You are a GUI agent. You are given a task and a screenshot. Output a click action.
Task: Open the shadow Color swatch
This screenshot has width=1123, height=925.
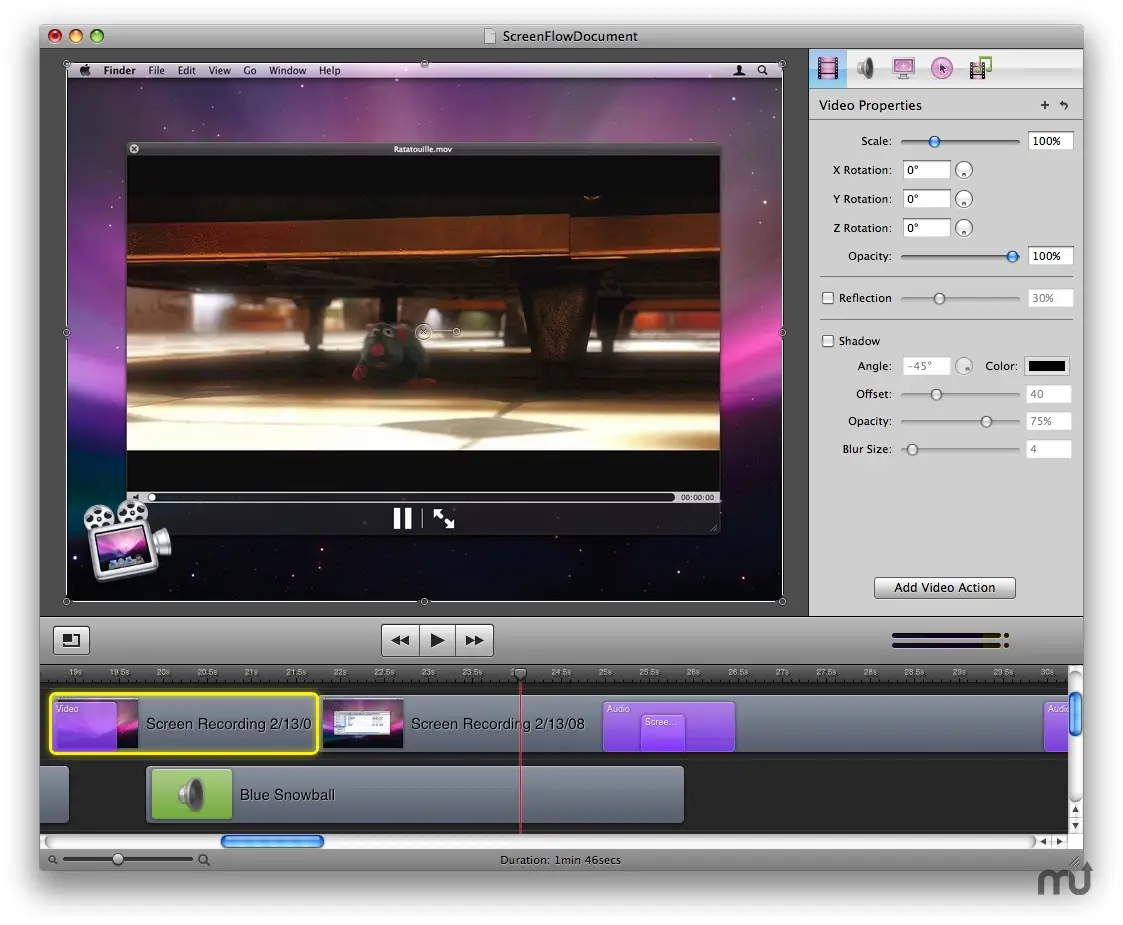coord(1046,367)
